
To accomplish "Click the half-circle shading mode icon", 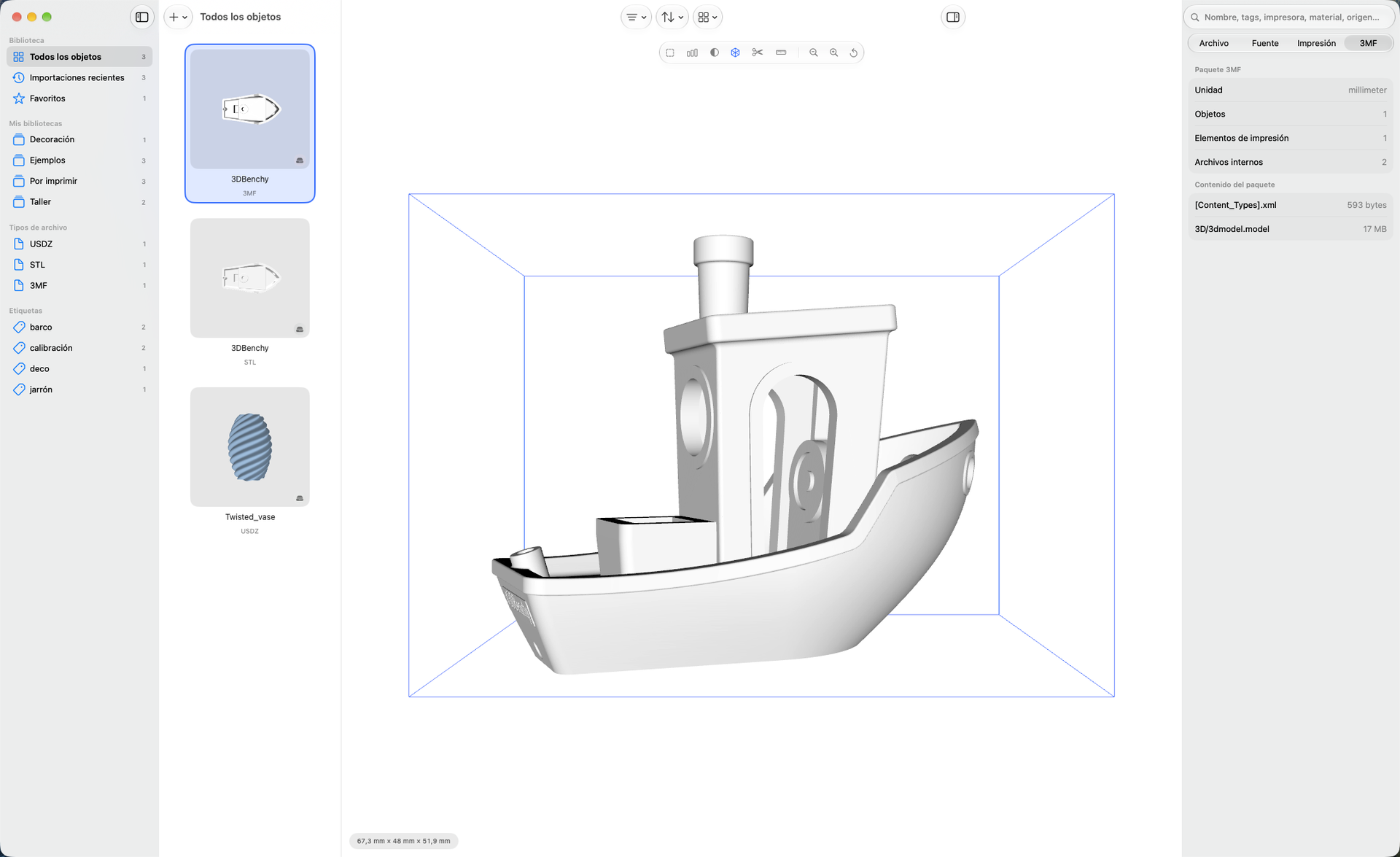I will tap(714, 53).
